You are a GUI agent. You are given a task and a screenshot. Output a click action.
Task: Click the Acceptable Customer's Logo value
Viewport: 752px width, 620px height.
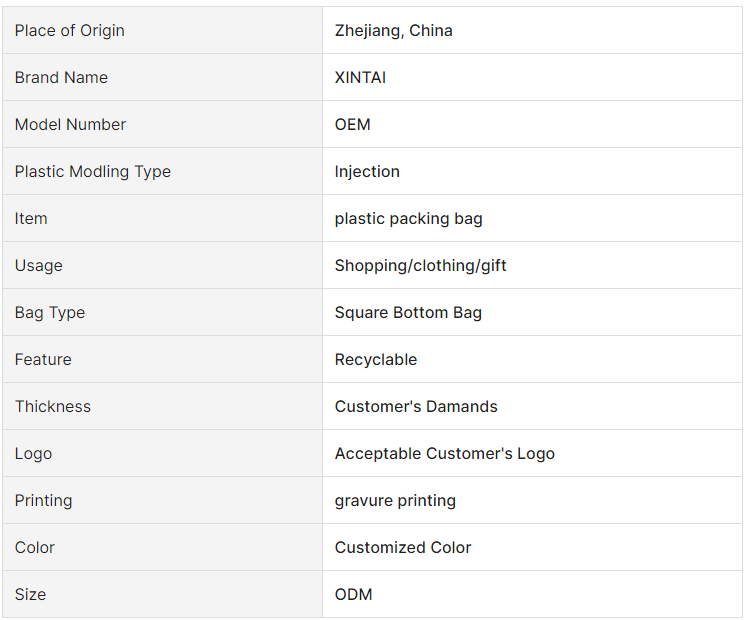pyautogui.click(x=445, y=454)
